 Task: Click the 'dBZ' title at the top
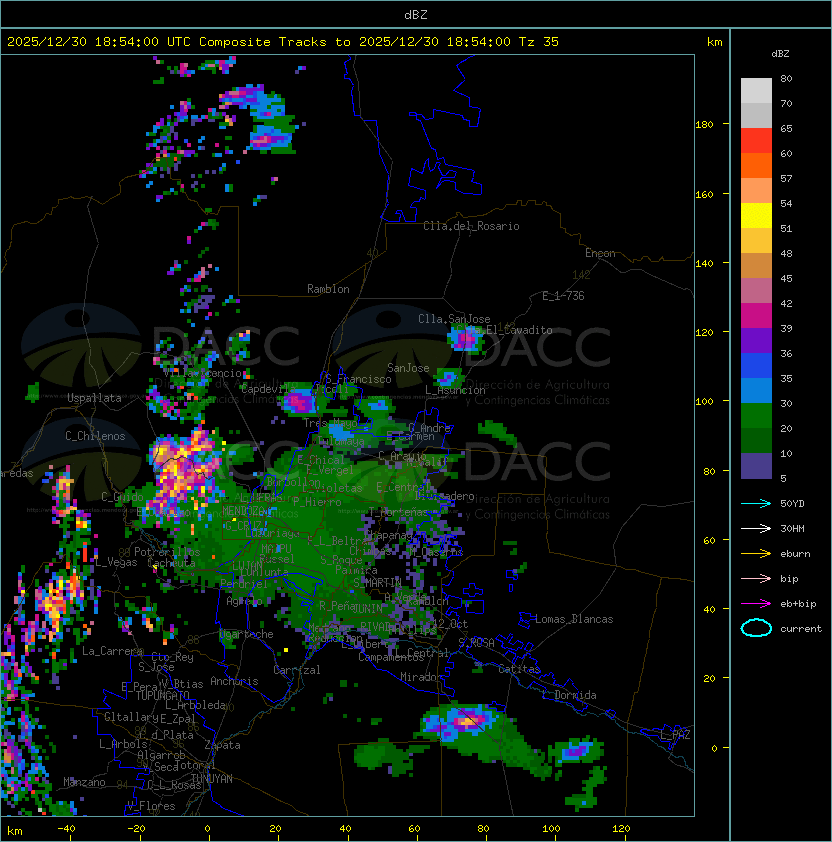416,14
